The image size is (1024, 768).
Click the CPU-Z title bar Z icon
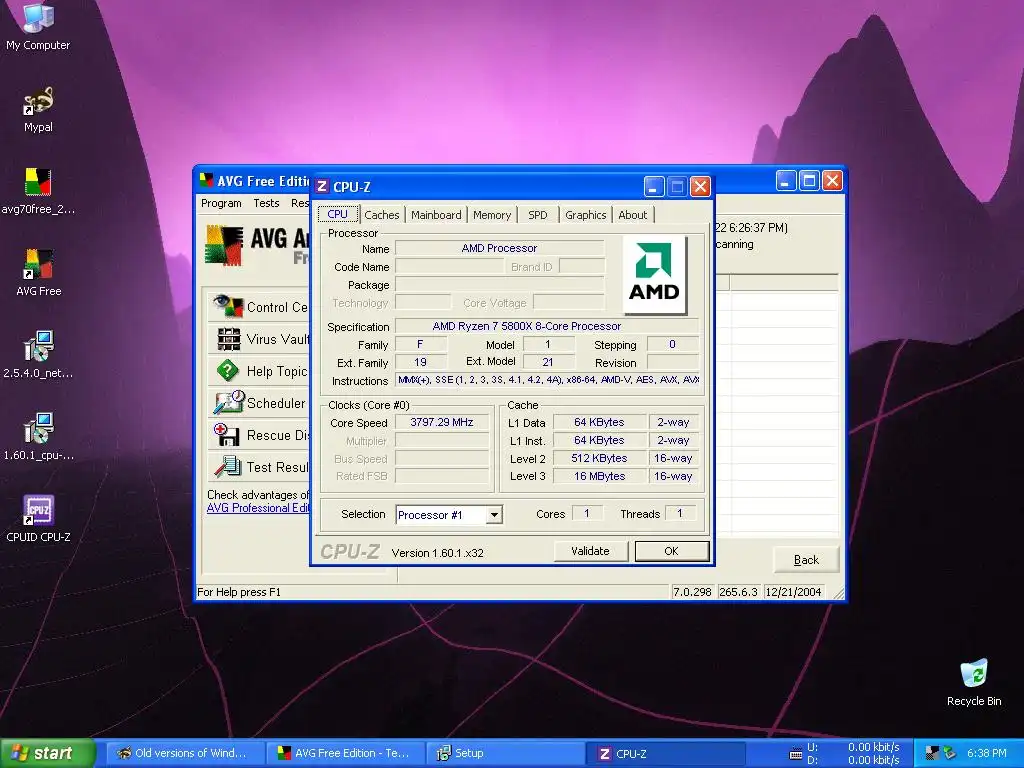(x=322, y=187)
